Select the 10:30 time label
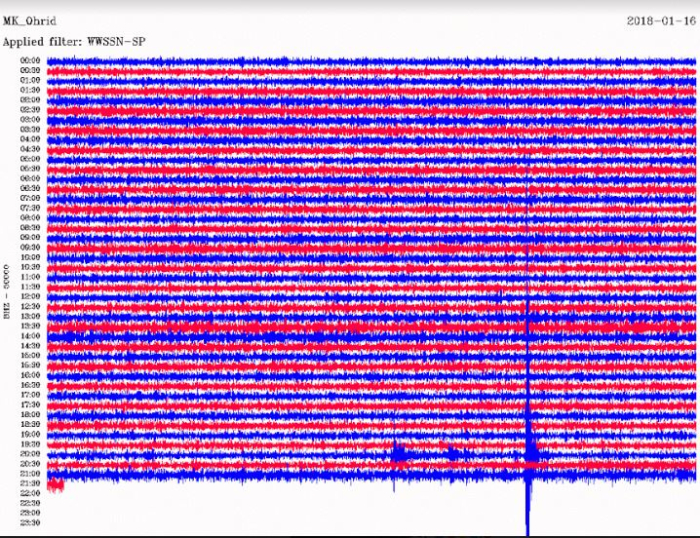This screenshot has width=700, height=538. (x=30, y=267)
